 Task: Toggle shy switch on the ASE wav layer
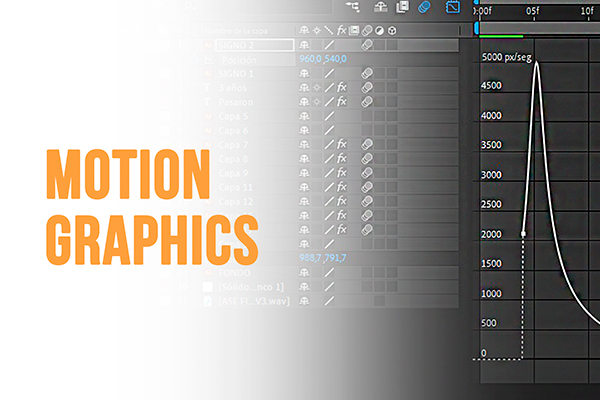tap(304, 301)
